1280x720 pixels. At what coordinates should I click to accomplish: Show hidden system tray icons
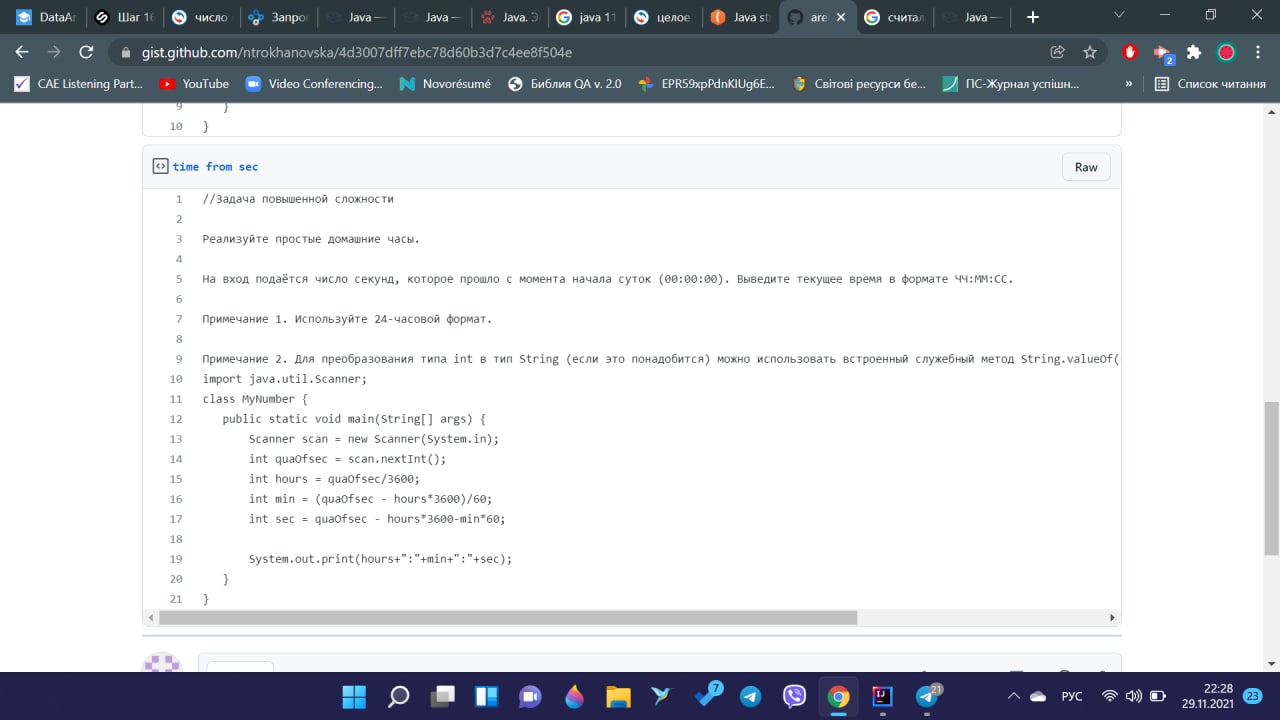pyautogui.click(x=1013, y=696)
